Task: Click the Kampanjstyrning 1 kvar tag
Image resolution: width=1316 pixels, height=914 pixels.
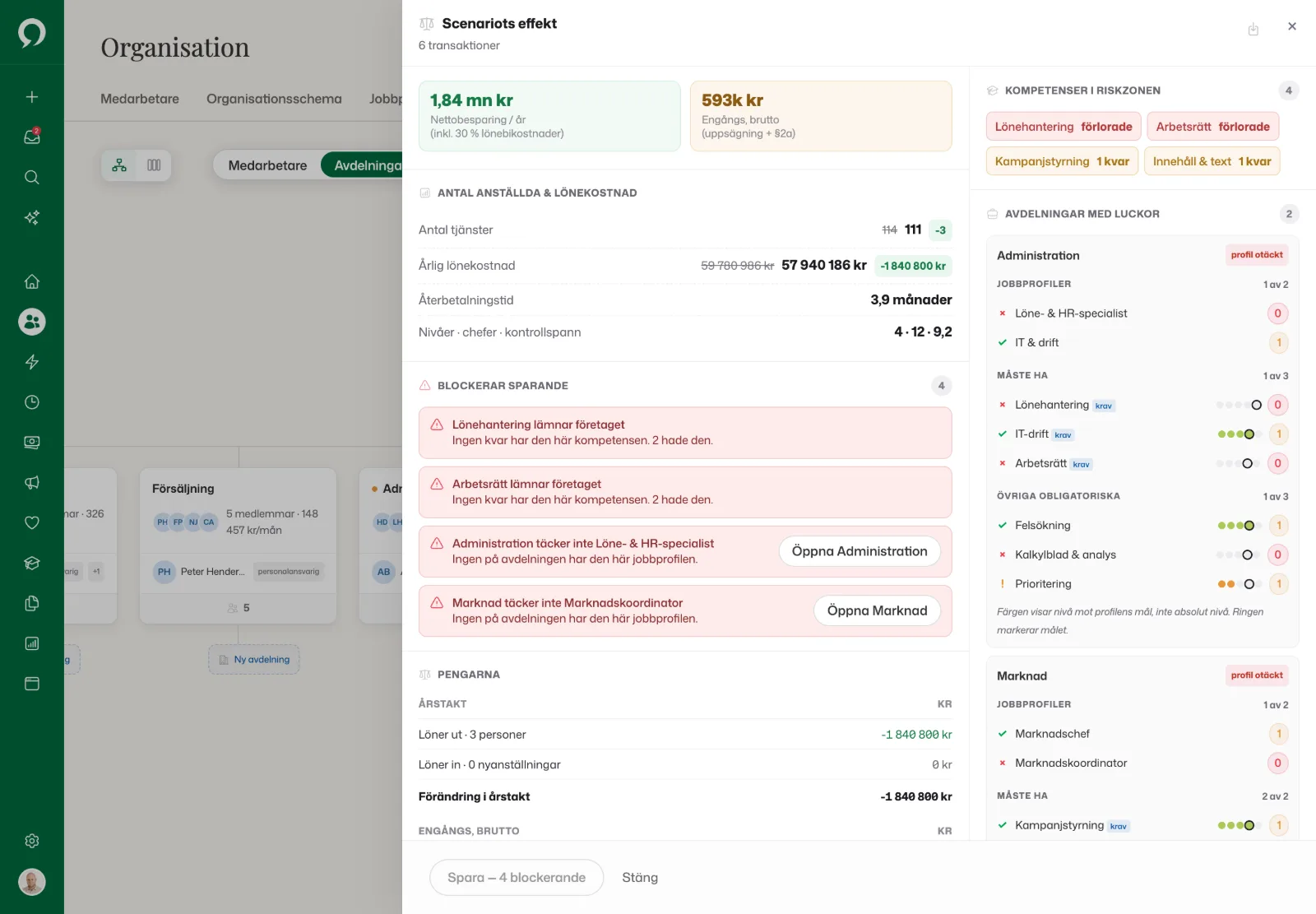Action: 1062,161
